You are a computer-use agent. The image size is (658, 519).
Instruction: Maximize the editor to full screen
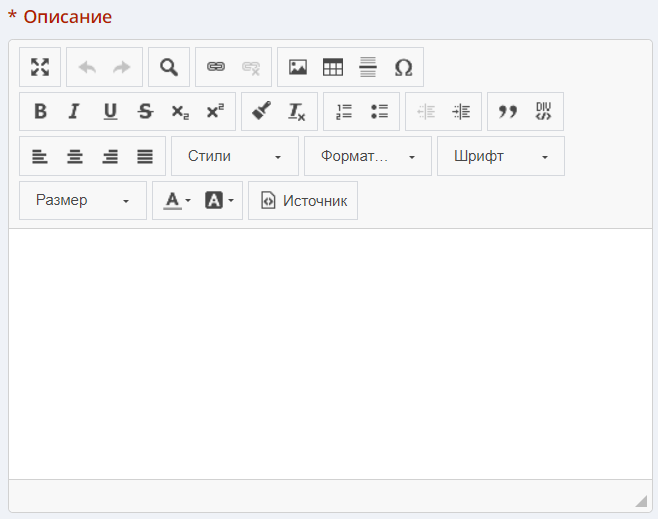pyautogui.click(x=40, y=67)
